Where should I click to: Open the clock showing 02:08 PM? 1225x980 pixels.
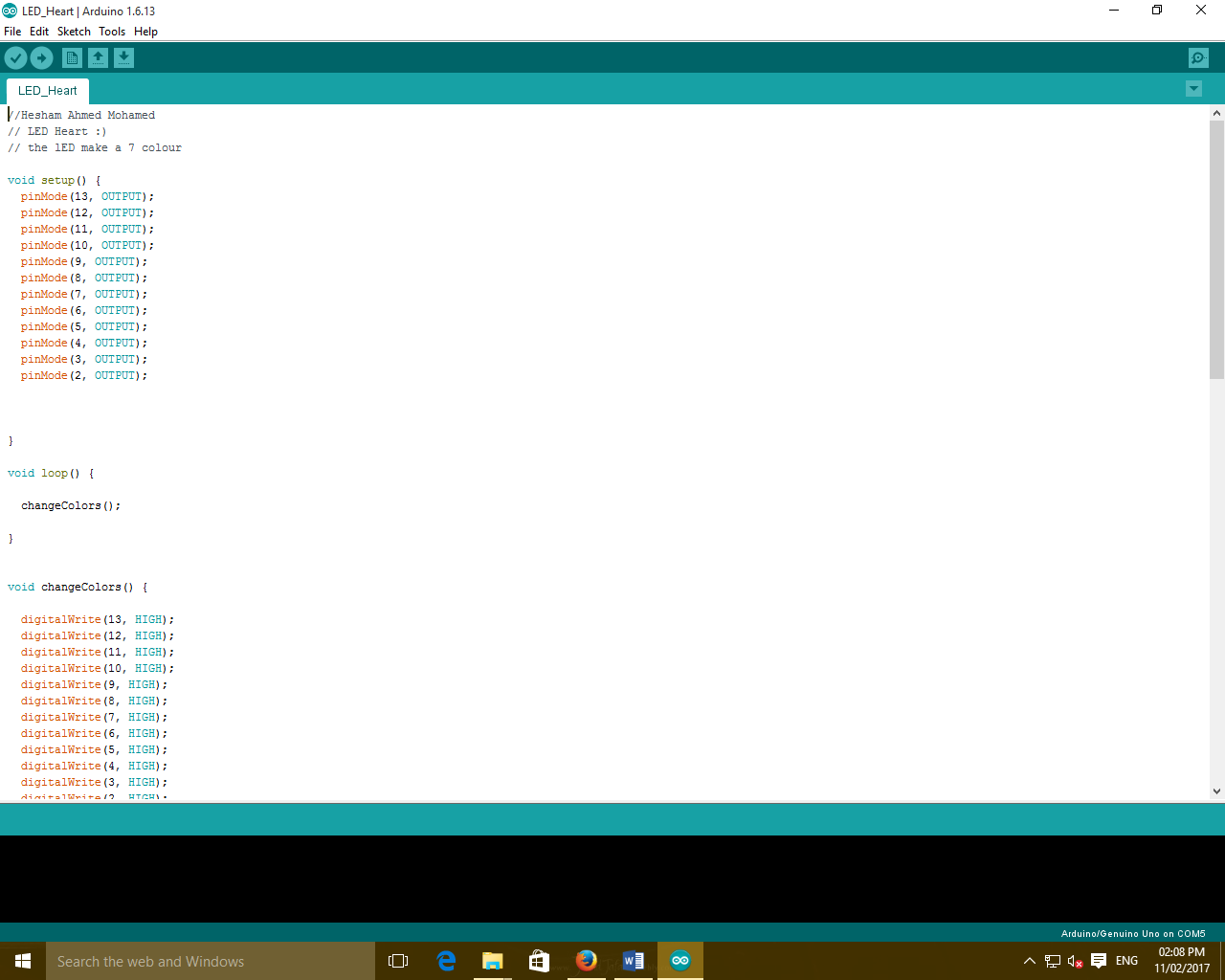(x=1182, y=961)
